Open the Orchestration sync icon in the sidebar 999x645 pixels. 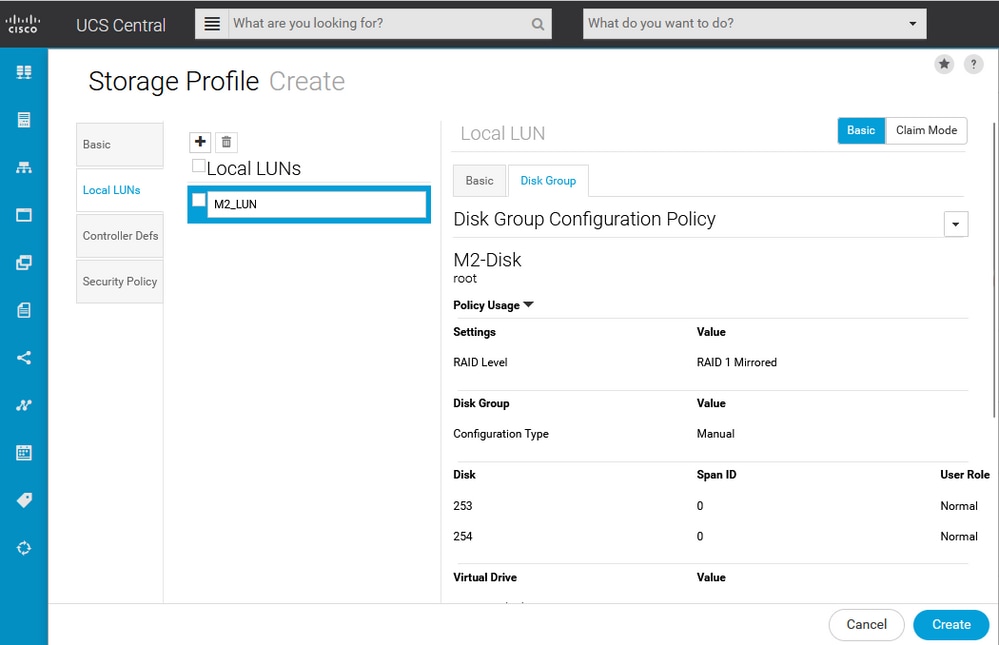pos(23,547)
